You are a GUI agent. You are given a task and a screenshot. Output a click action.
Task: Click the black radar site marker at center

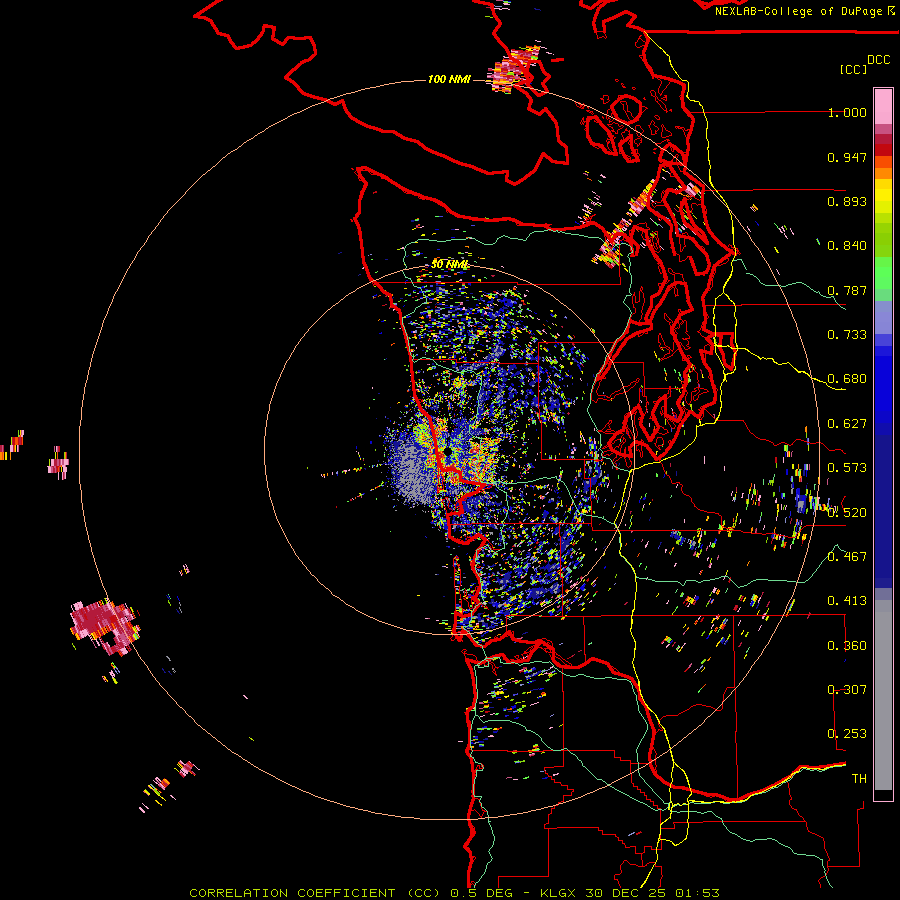coord(447,452)
